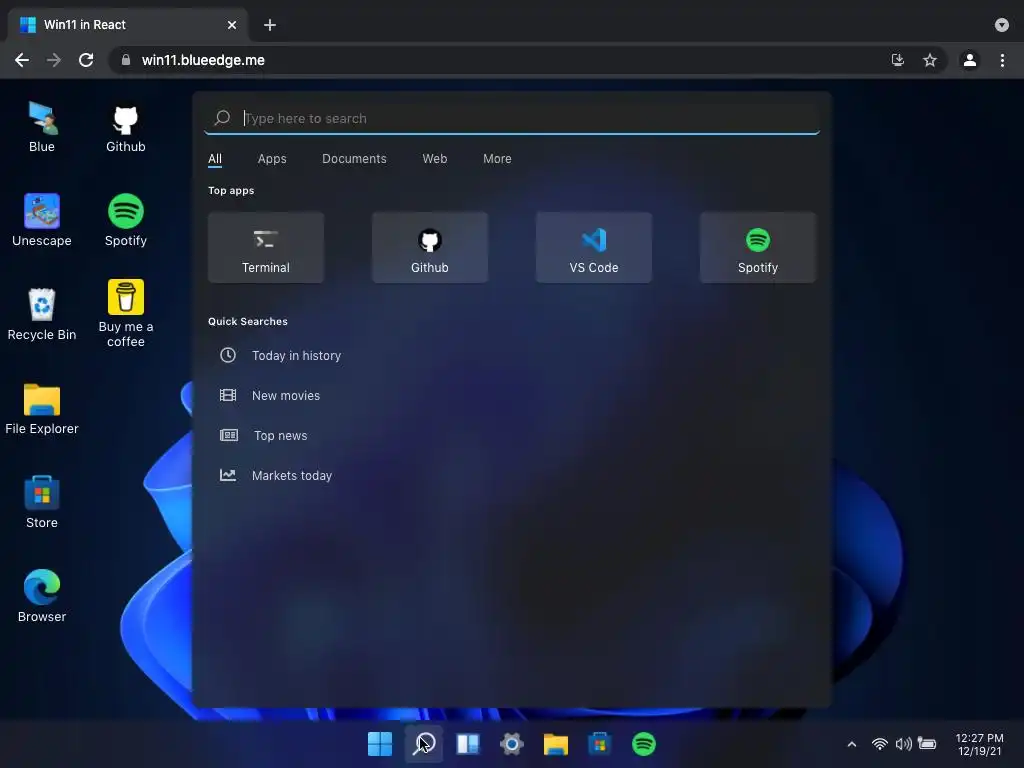Open Spotify tile in Top apps
The image size is (1024, 768).
(758, 248)
